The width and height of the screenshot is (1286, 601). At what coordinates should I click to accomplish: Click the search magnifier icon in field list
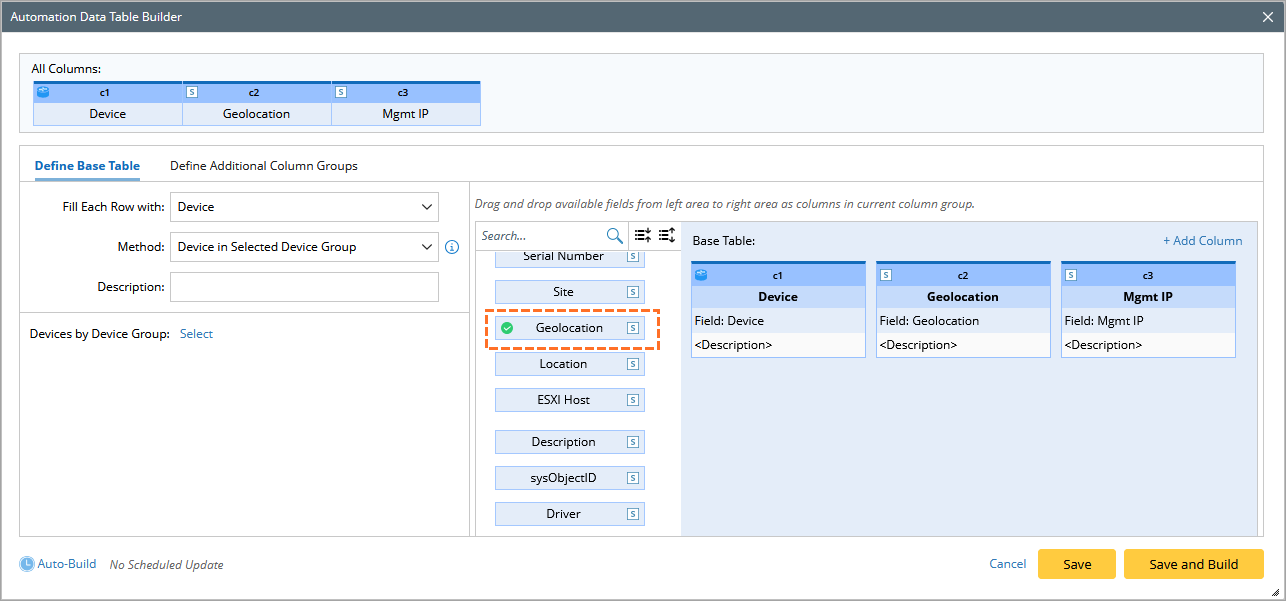point(614,236)
